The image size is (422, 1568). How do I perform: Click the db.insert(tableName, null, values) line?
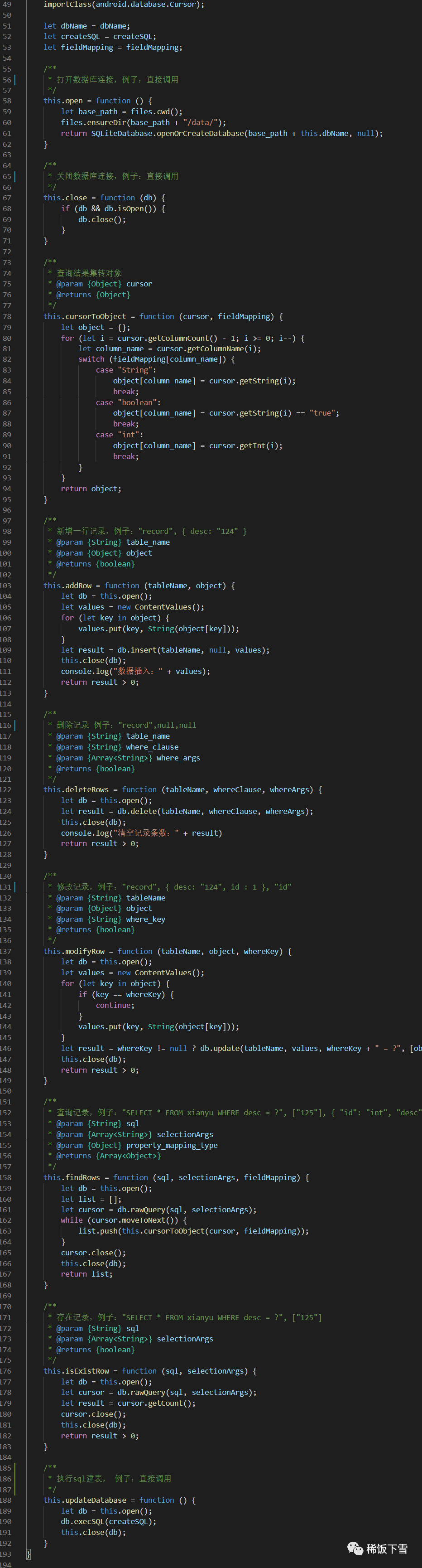point(165,650)
